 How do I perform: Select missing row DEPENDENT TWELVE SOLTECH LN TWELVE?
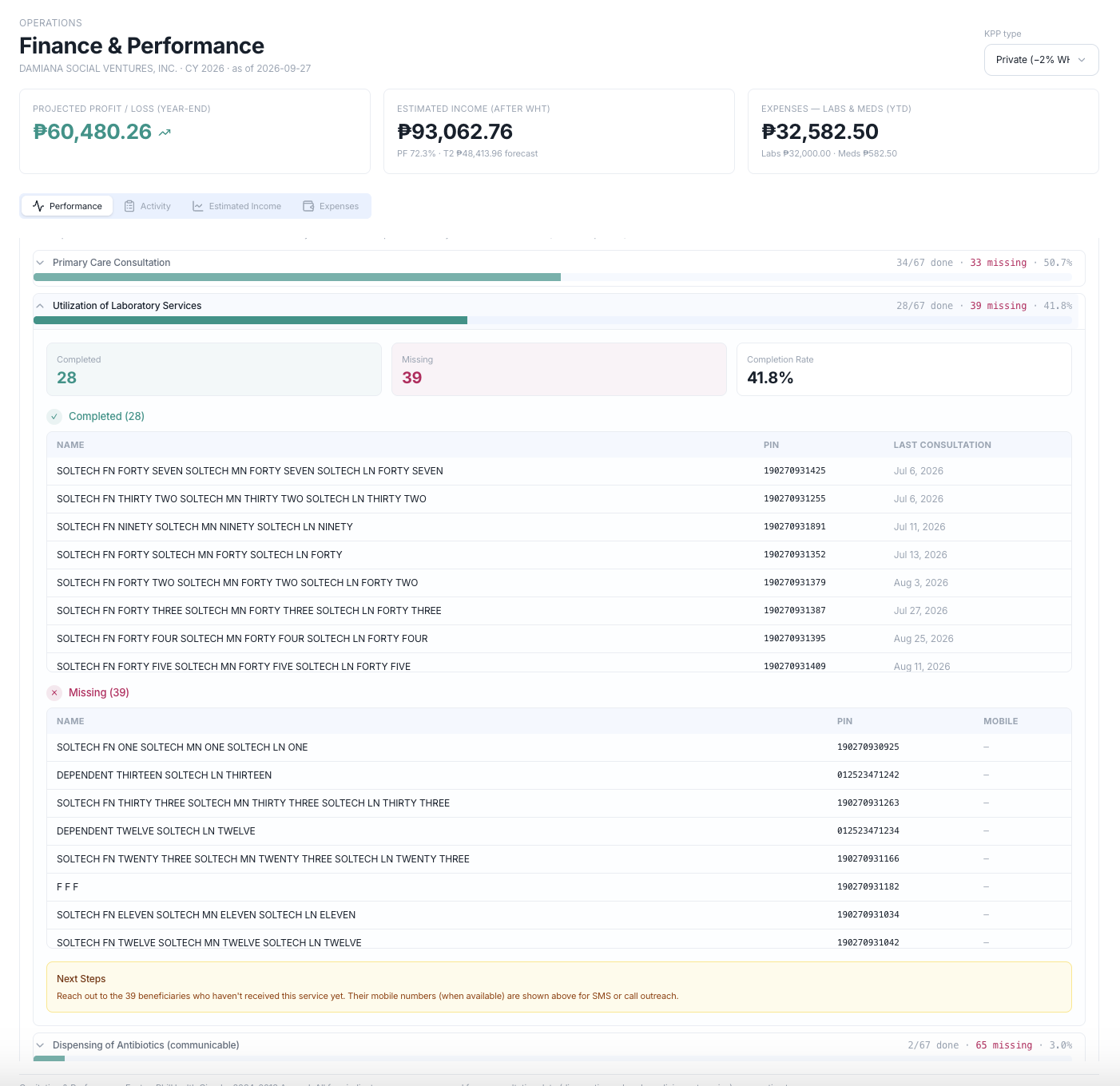click(x=559, y=831)
